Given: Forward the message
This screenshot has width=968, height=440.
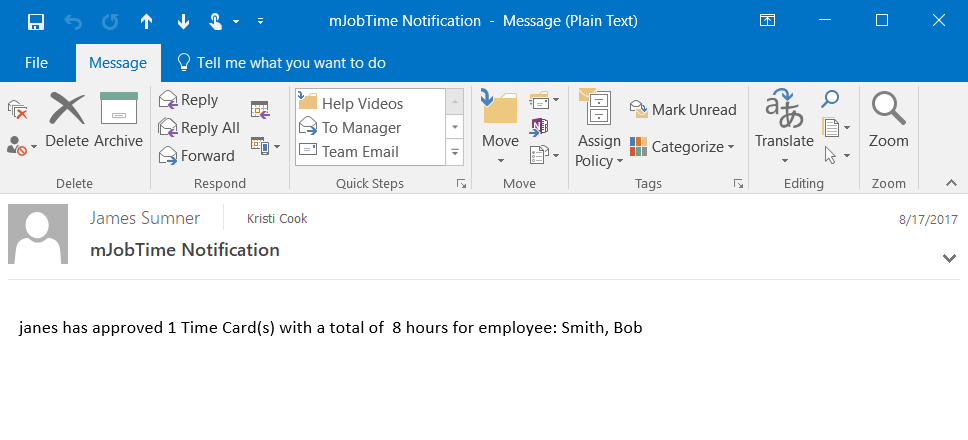Looking at the screenshot, I should coord(197,156).
